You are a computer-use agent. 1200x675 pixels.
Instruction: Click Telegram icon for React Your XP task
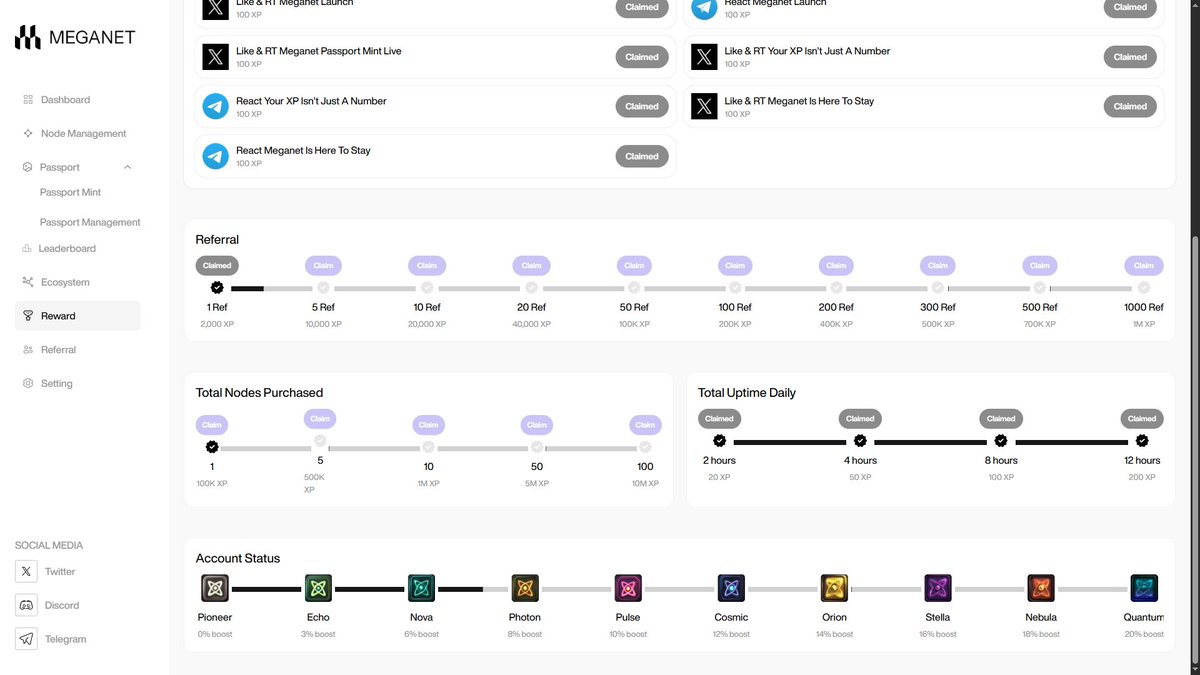[x=216, y=106]
